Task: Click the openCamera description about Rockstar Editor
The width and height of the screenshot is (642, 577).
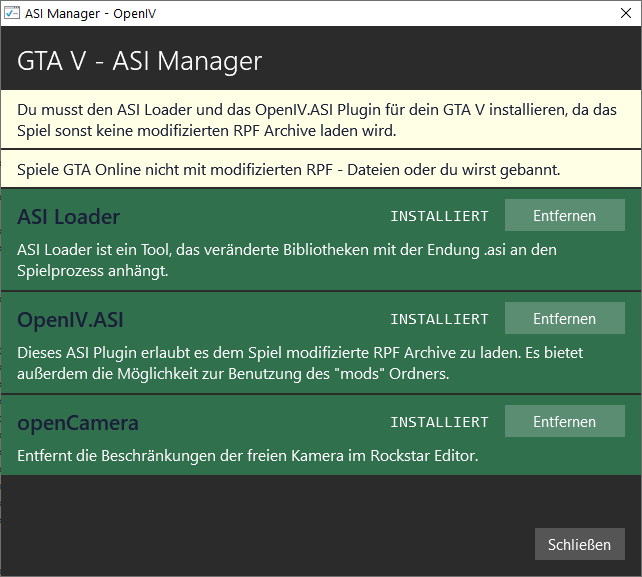Action: click(x=248, y=457)
